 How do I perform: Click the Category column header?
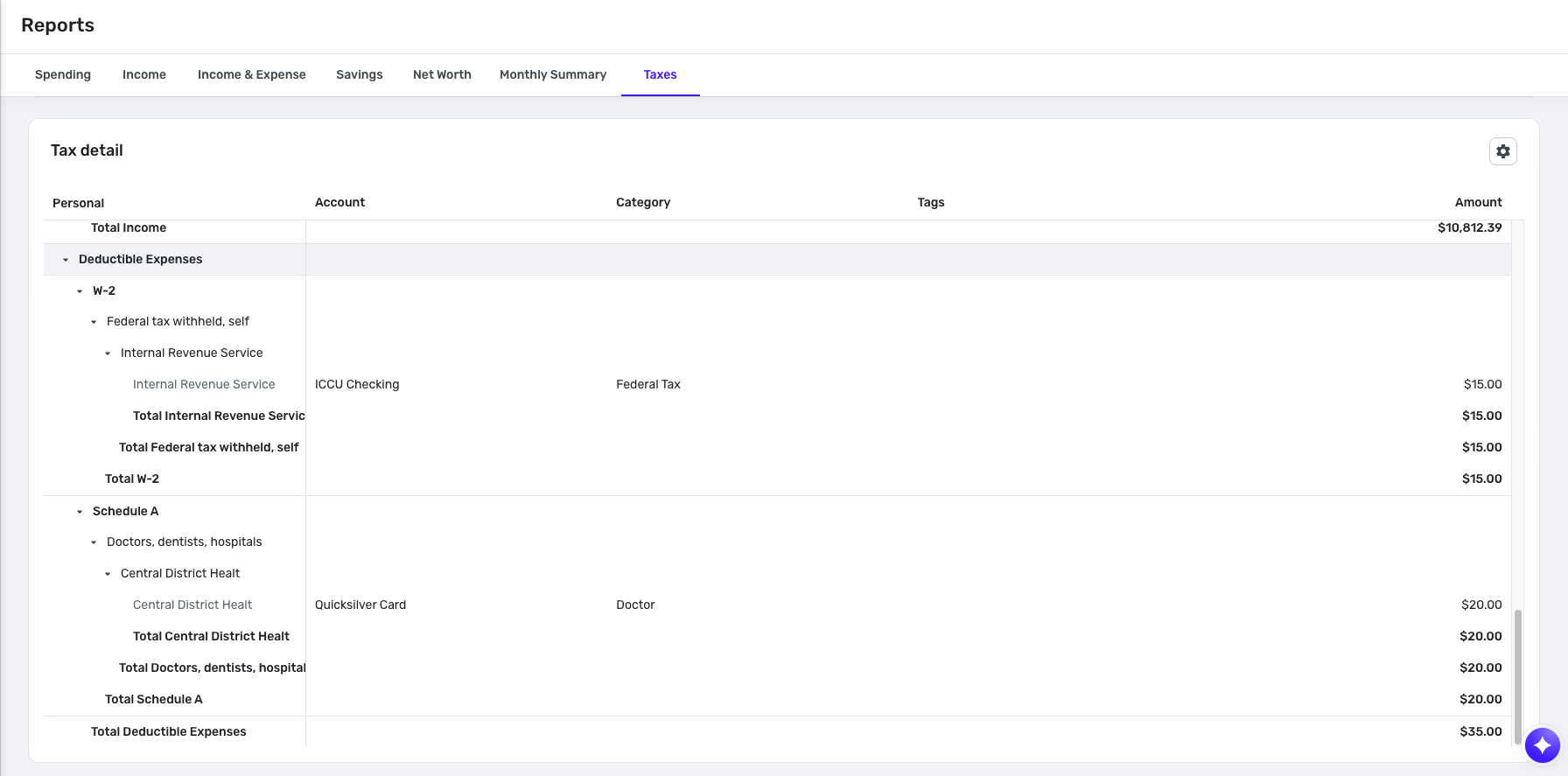pos(643,202)
